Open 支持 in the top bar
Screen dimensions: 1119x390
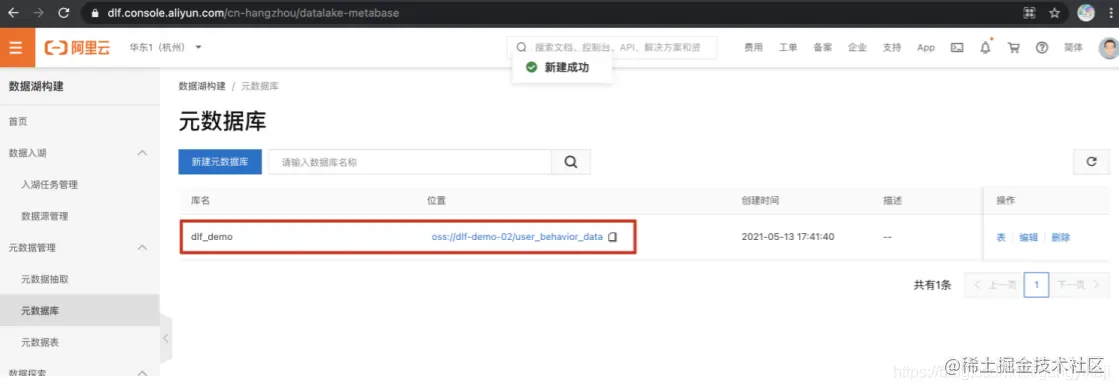click(x=891, y=48)
